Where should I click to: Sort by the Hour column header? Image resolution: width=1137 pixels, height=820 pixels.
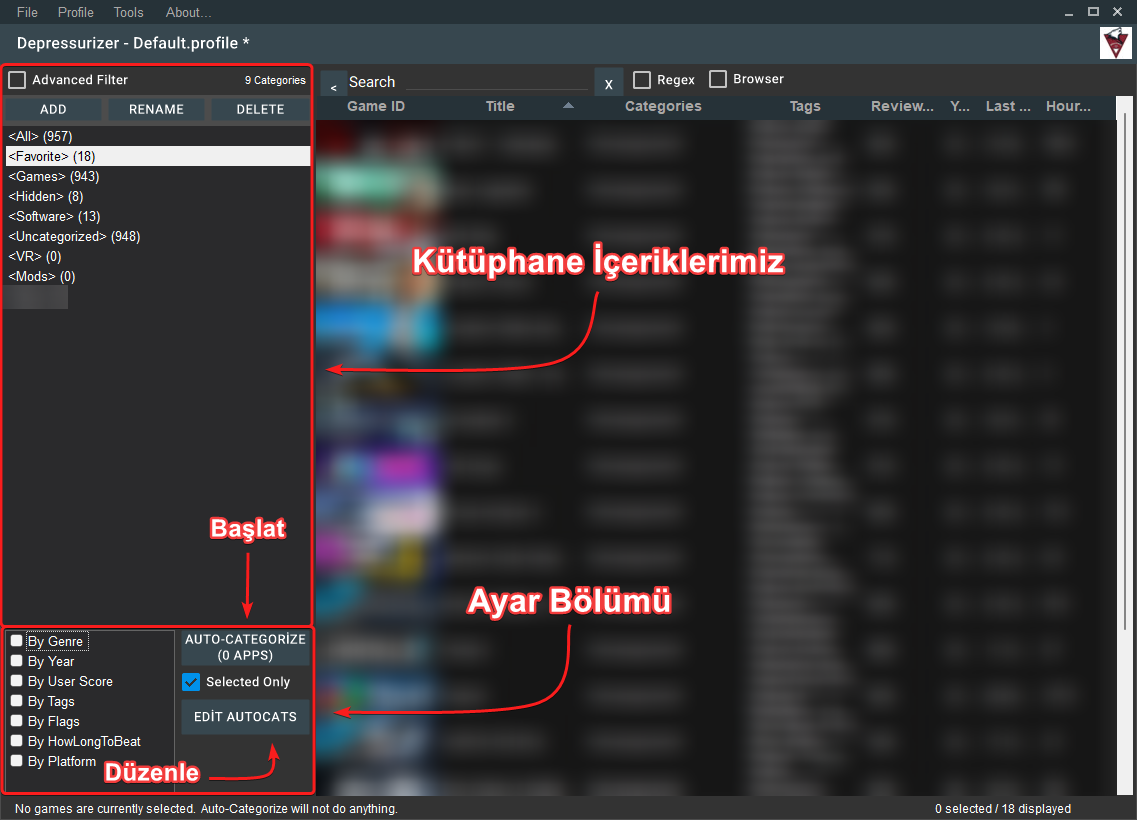[x=1068, y=106]
